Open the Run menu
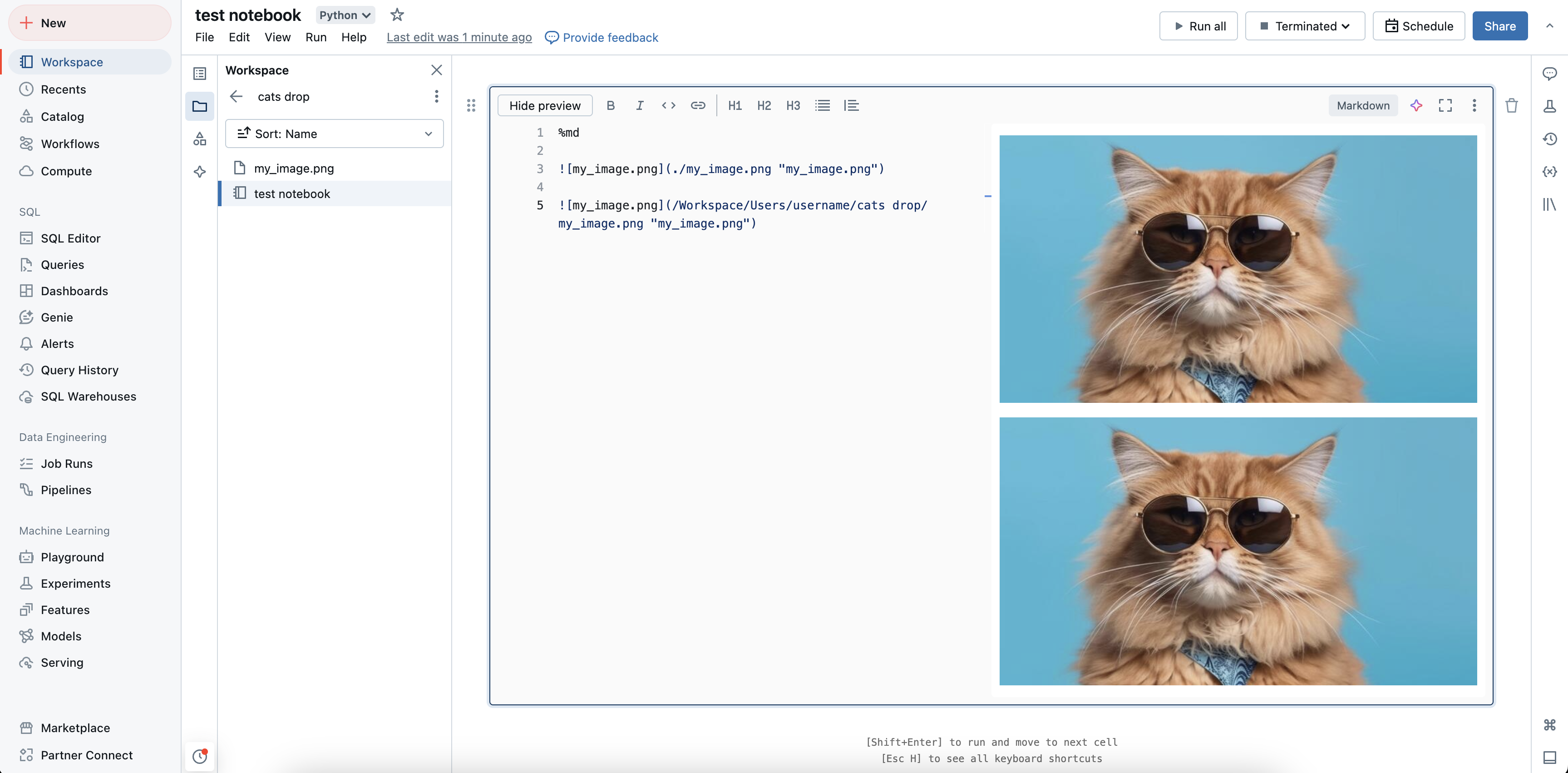The width and height of the screenshot is (1568, 773). (x=315, y=37)
